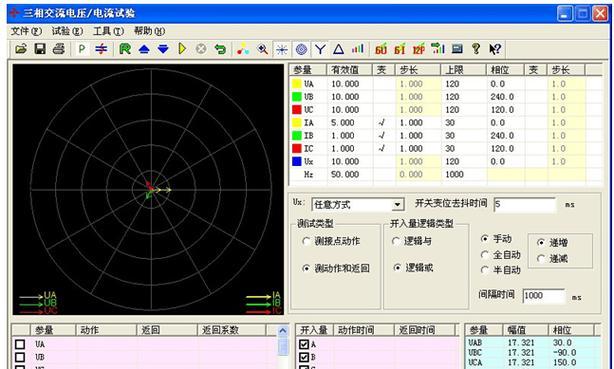The image size is (614, 369).
Task: Open the 试验(E) menu
Action: coord(67,31)
